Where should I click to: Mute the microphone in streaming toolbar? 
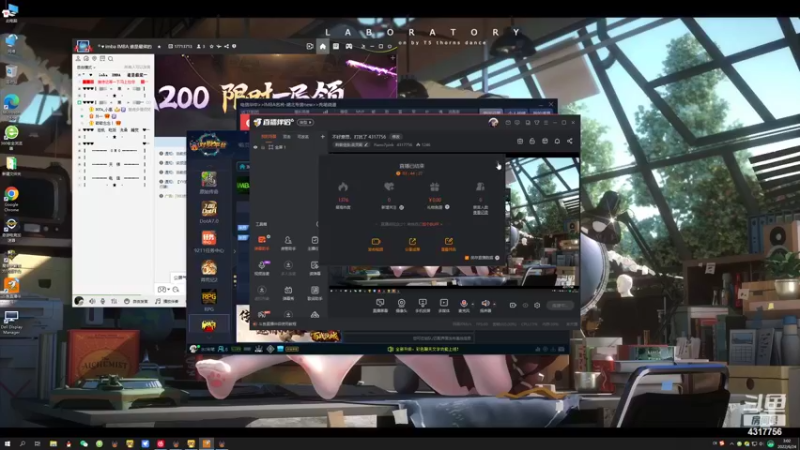click(463, 304)
